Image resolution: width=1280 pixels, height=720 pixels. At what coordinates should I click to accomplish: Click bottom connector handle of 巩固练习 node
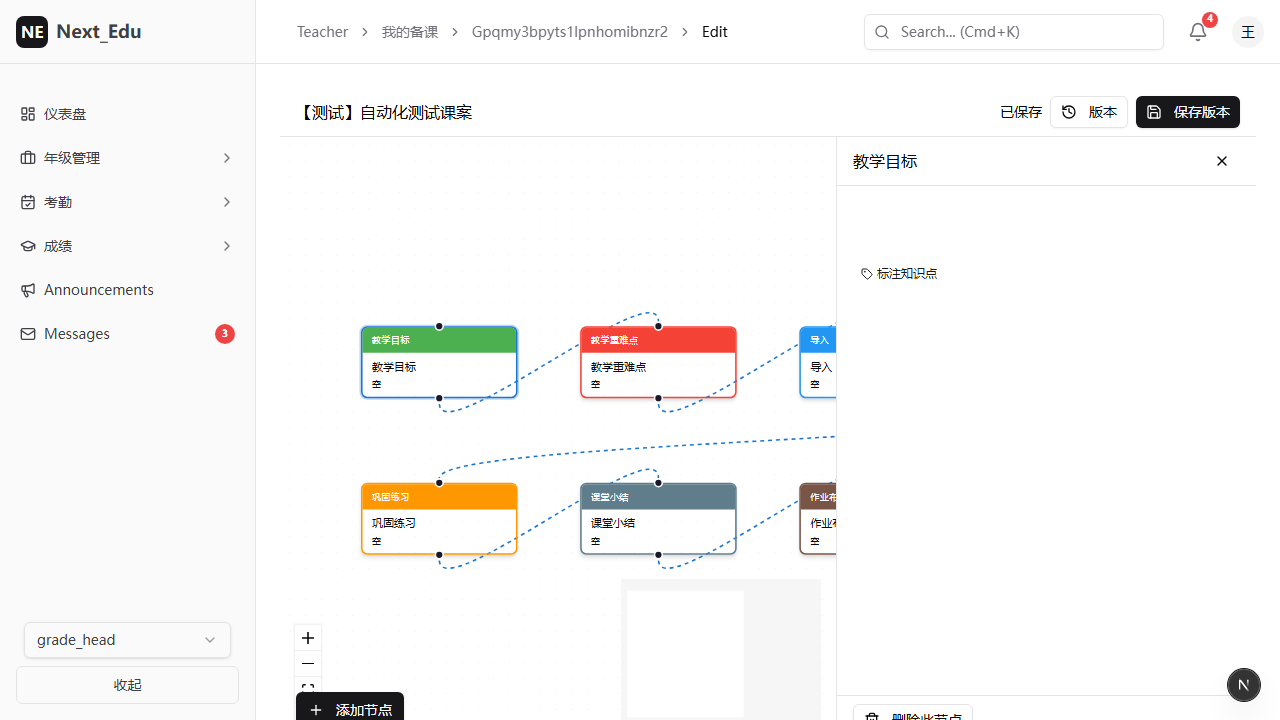point(439,555)
